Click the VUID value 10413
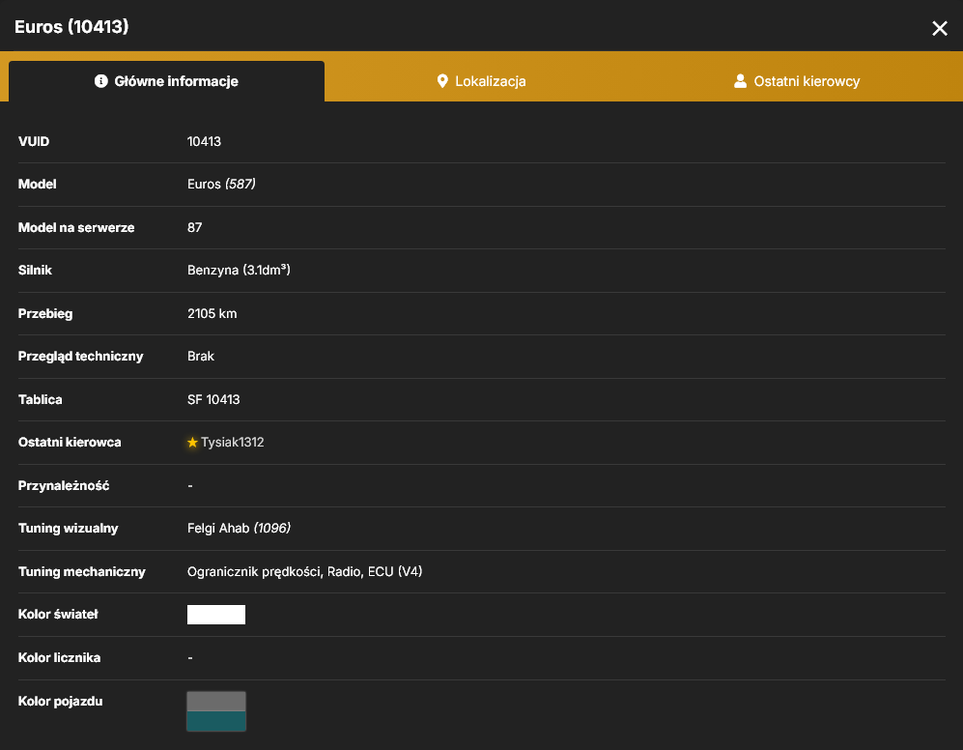Image resolution: width=963 pixels, height=750 pixels. pyautogui.click(x=204, y=141)
